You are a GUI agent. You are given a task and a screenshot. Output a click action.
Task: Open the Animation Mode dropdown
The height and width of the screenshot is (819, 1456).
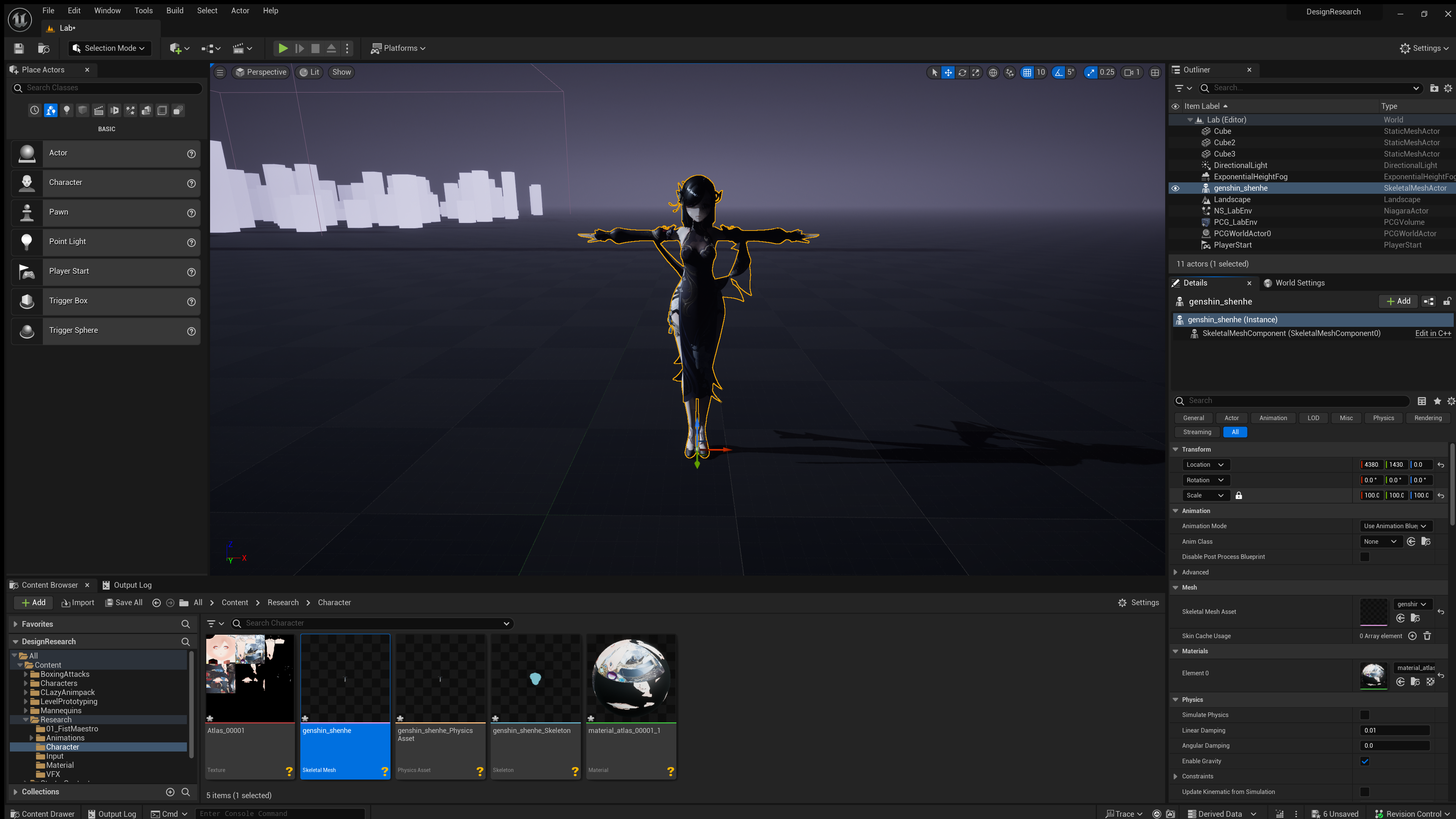[1395, 526]
